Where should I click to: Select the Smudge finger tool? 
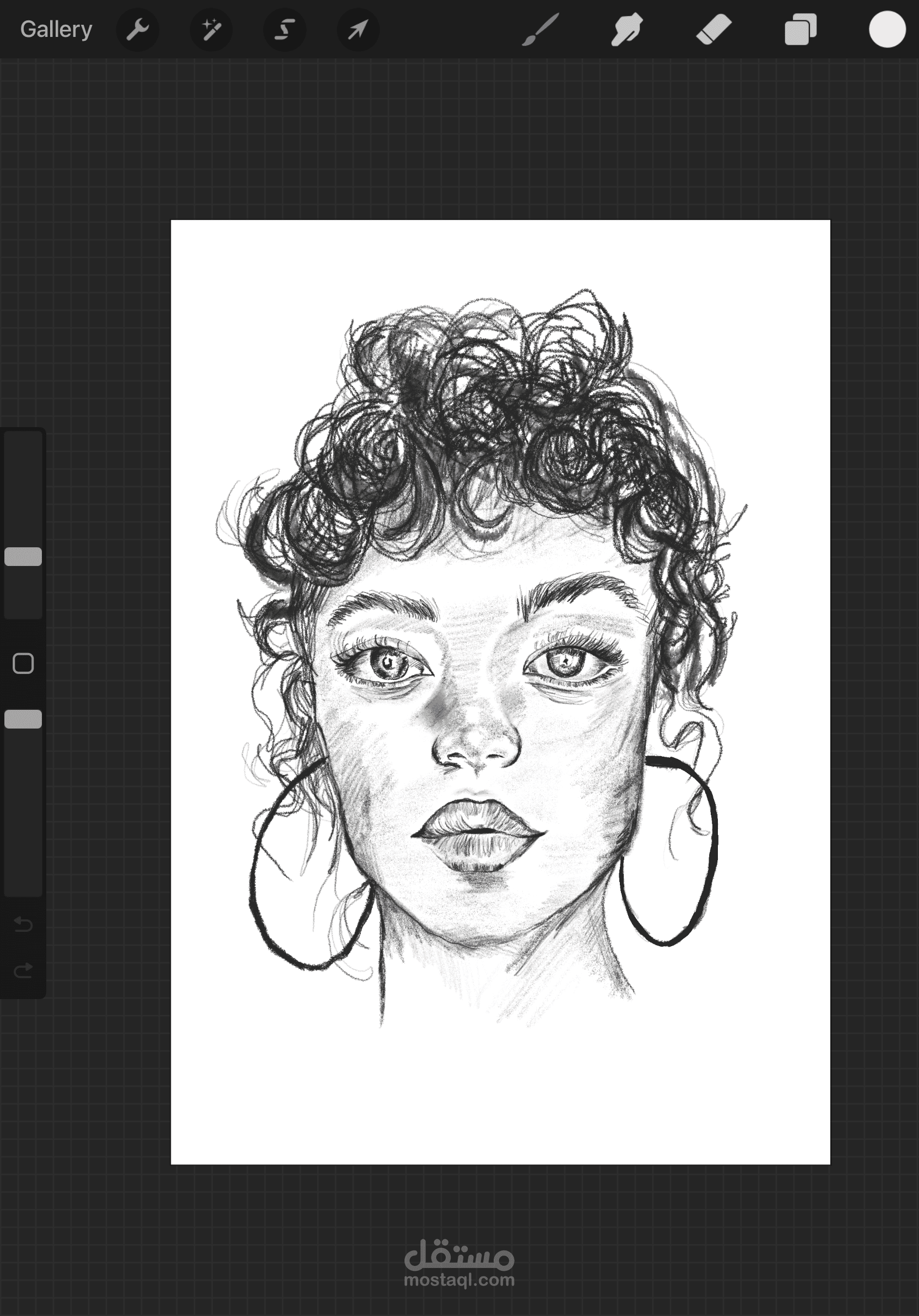tap(626, 29)
